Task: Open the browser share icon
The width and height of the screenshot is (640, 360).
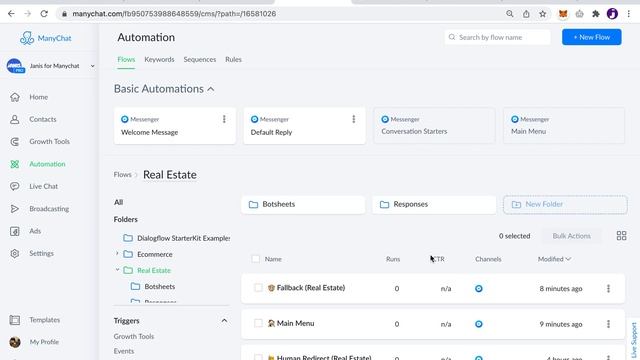Action: point(526,14)
